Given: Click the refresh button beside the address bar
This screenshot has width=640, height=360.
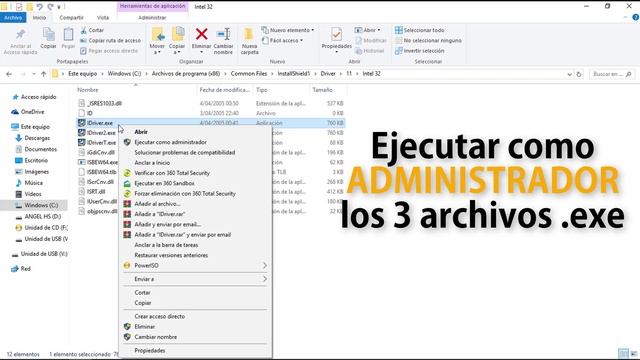Looking at the screenshot, I should [579, 74].
